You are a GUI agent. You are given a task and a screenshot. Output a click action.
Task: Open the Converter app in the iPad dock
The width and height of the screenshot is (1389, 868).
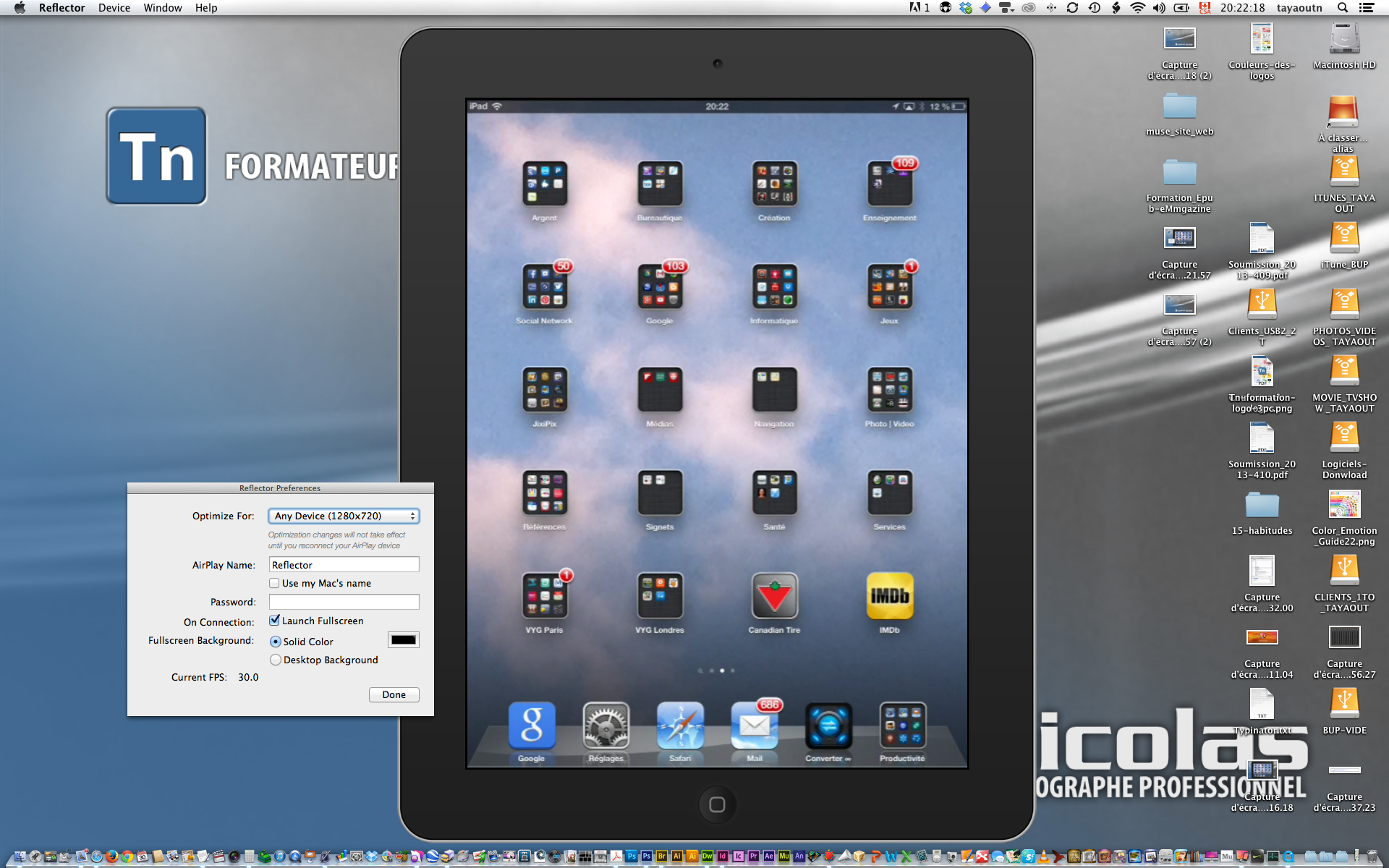(x=828, y=726)
